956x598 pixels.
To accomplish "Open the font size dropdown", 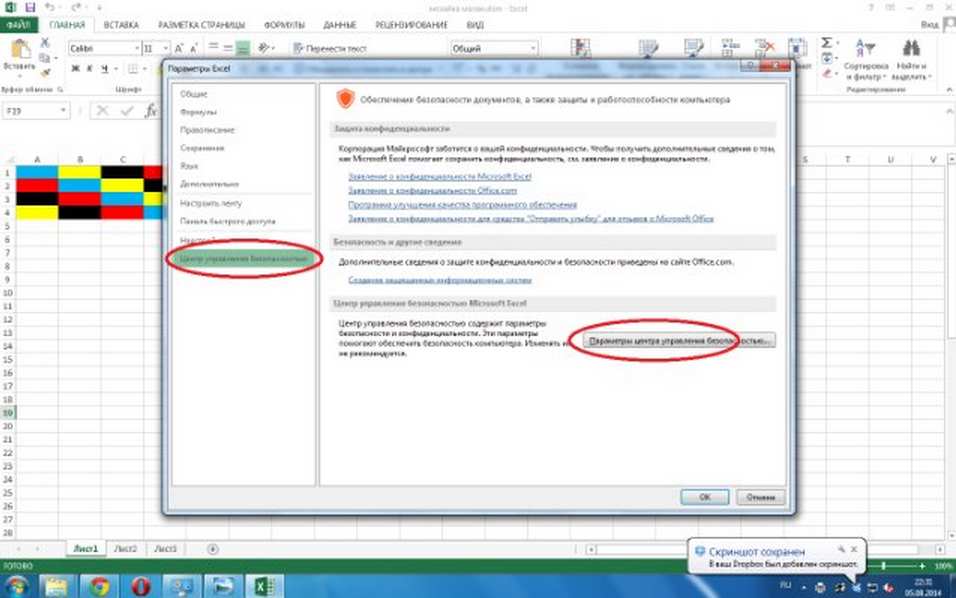I will 165,48.
